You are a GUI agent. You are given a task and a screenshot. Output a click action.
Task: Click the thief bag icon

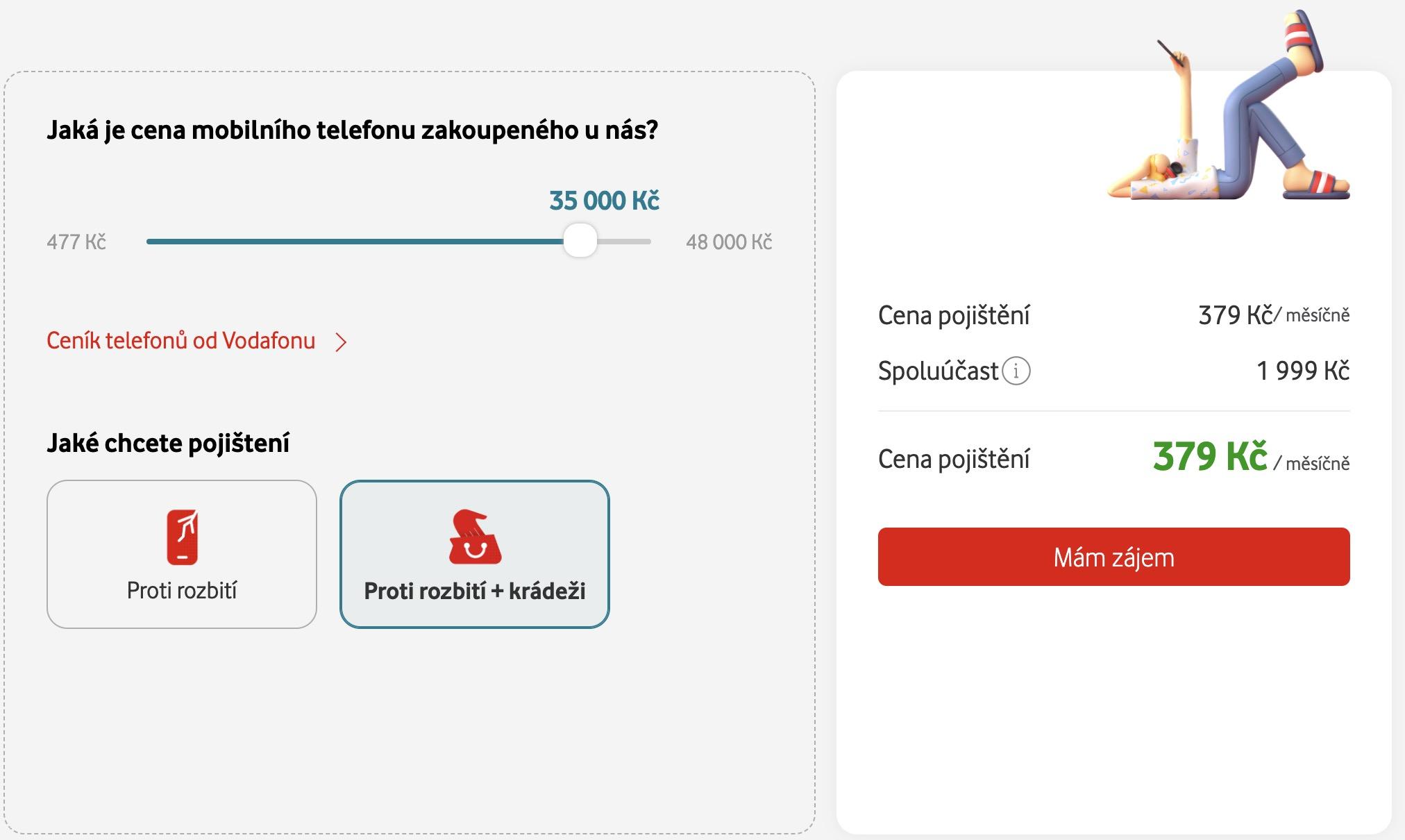tap(475, 537)
